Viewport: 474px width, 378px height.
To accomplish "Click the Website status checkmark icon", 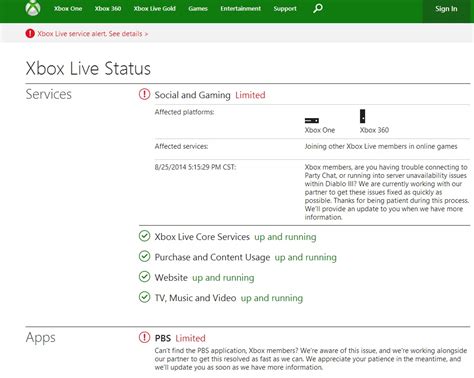I will [144, 277].
